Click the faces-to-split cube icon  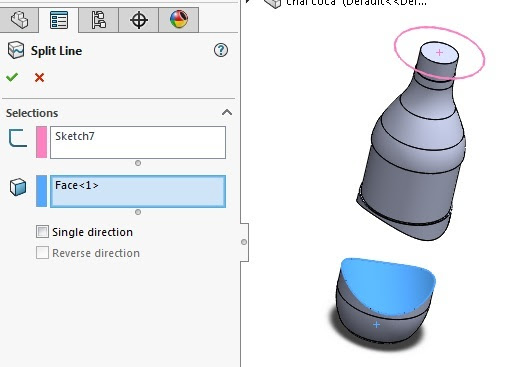(x=18, y=187)
